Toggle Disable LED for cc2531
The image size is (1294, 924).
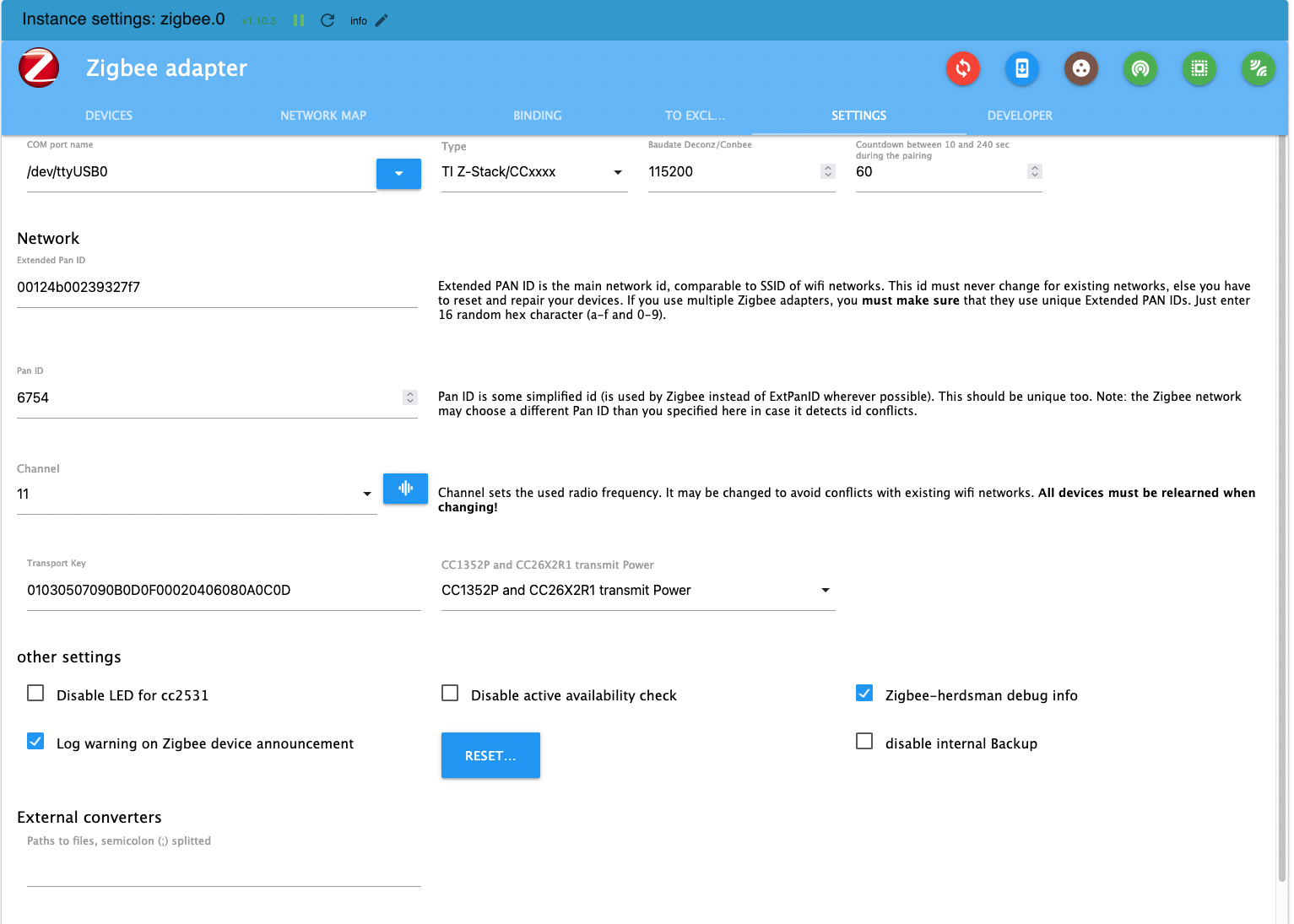[x=35, y=693]
